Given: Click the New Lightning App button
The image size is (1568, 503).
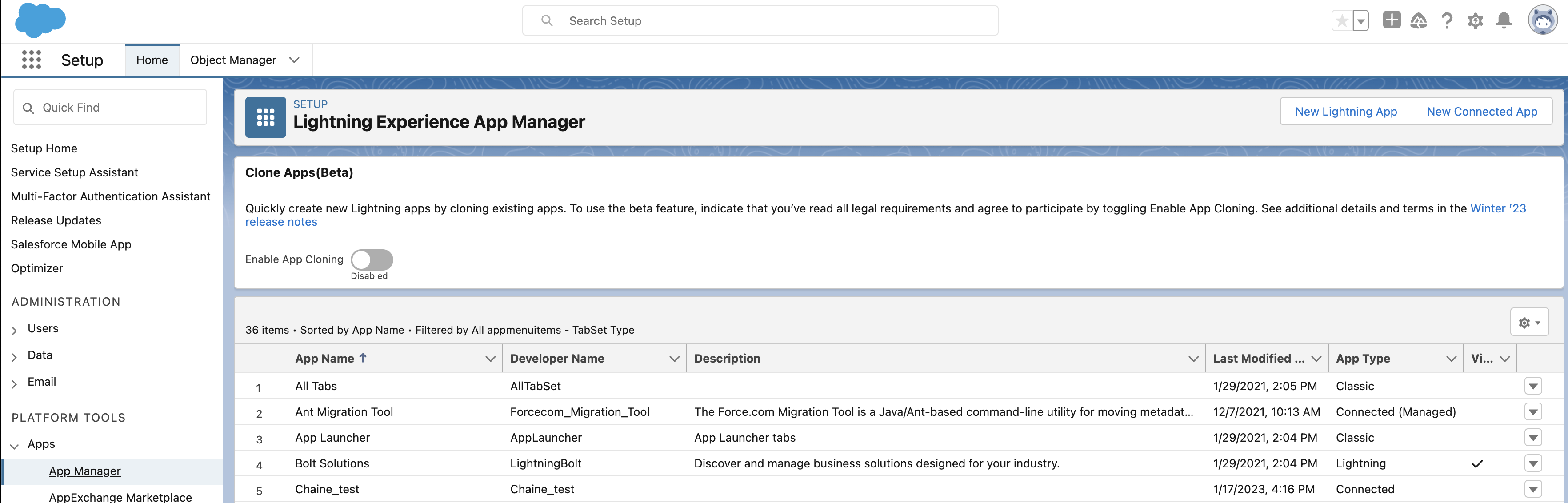Looking at the screenshot, I should click(1345, 111).
